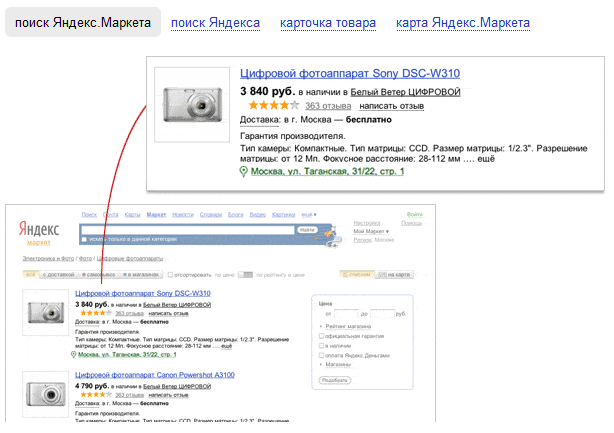The image size is (614, 433).
Task: Open "Фото" breadcrumb
Action: (85, 258)
